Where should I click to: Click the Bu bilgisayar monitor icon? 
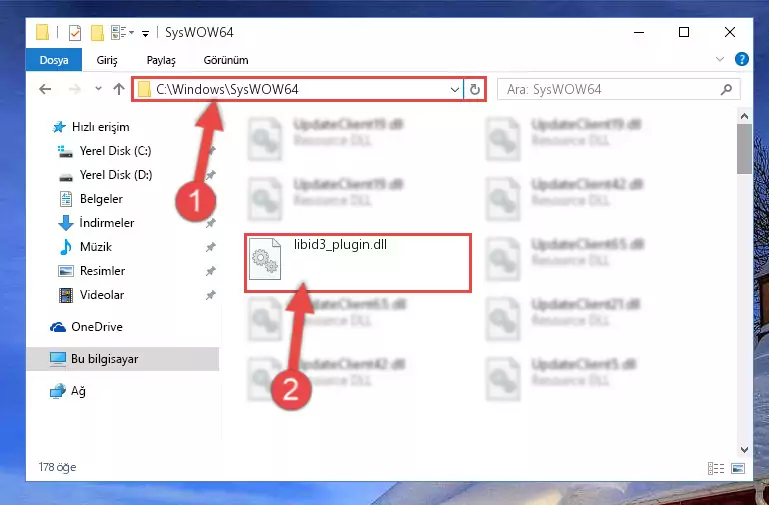(57, 359)
